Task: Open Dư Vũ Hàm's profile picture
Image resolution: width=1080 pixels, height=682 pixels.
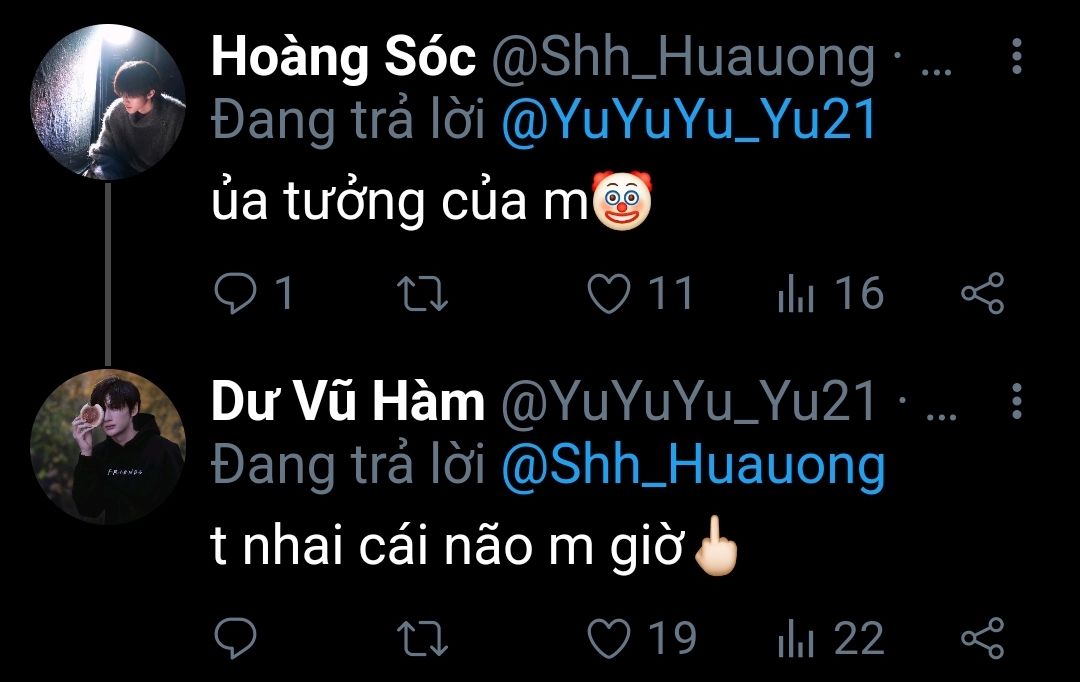Action: (108, 445)
